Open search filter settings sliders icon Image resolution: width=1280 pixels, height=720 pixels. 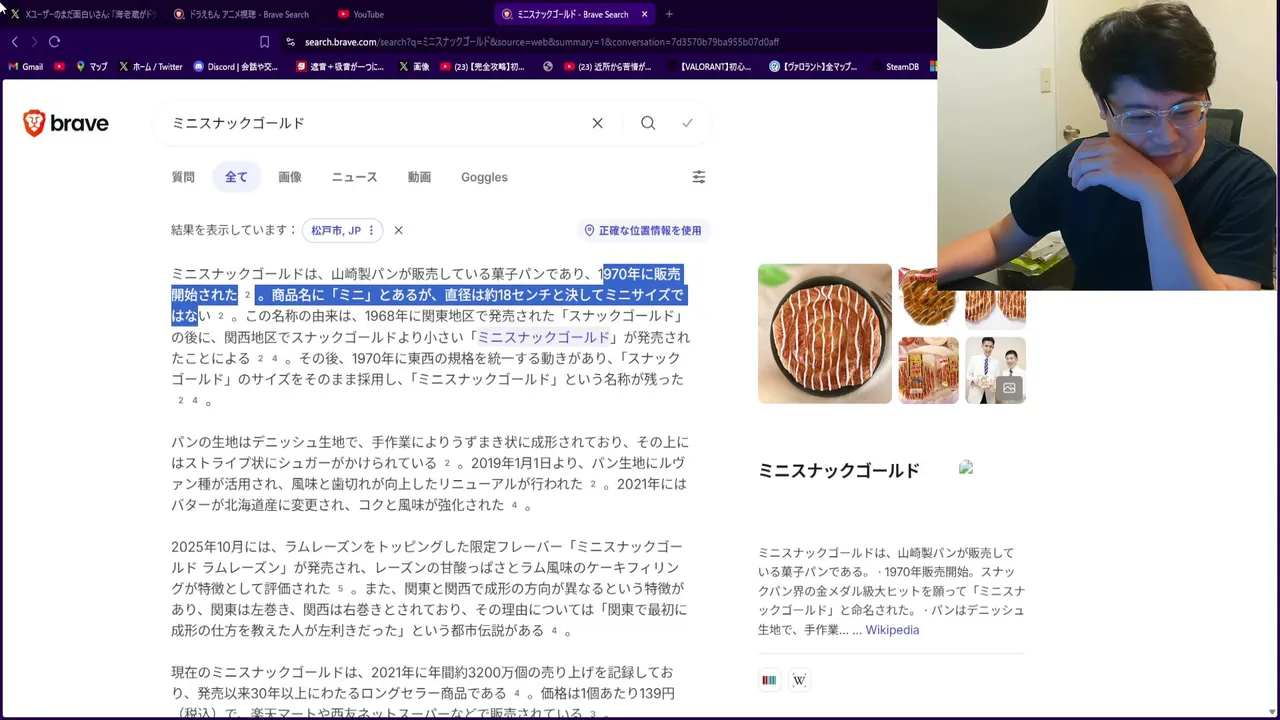pyautogui.click(x=699, y=177)
